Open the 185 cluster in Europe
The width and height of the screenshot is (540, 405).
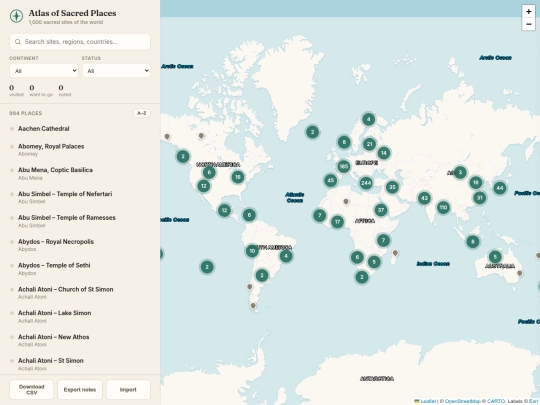(x=343, y=167)
